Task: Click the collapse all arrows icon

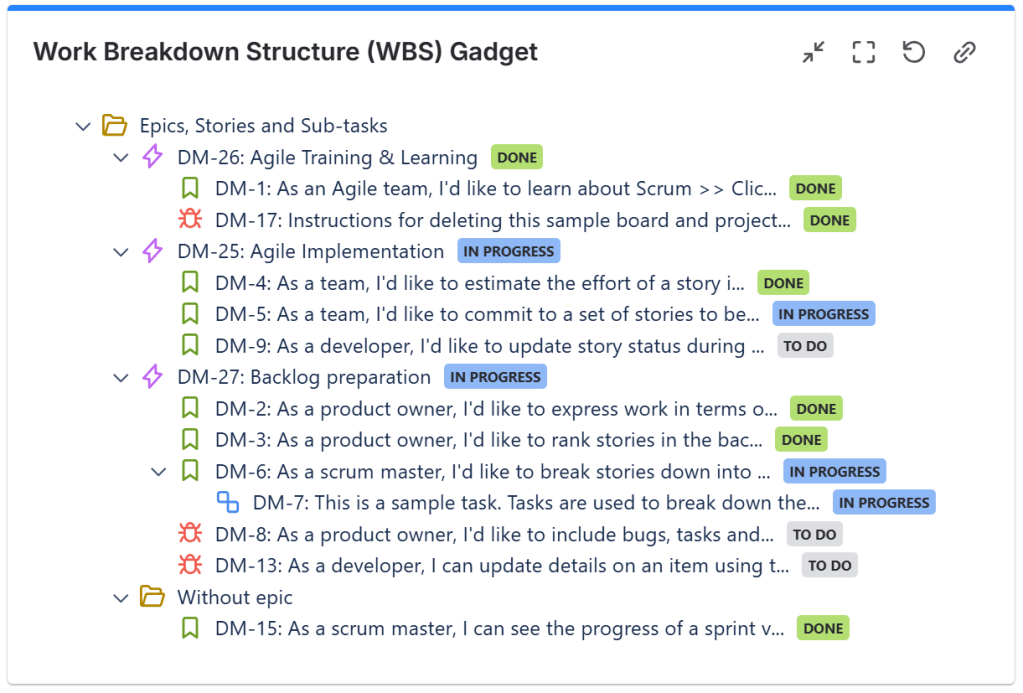Action: pyautogui.click(x=814, y=52)
